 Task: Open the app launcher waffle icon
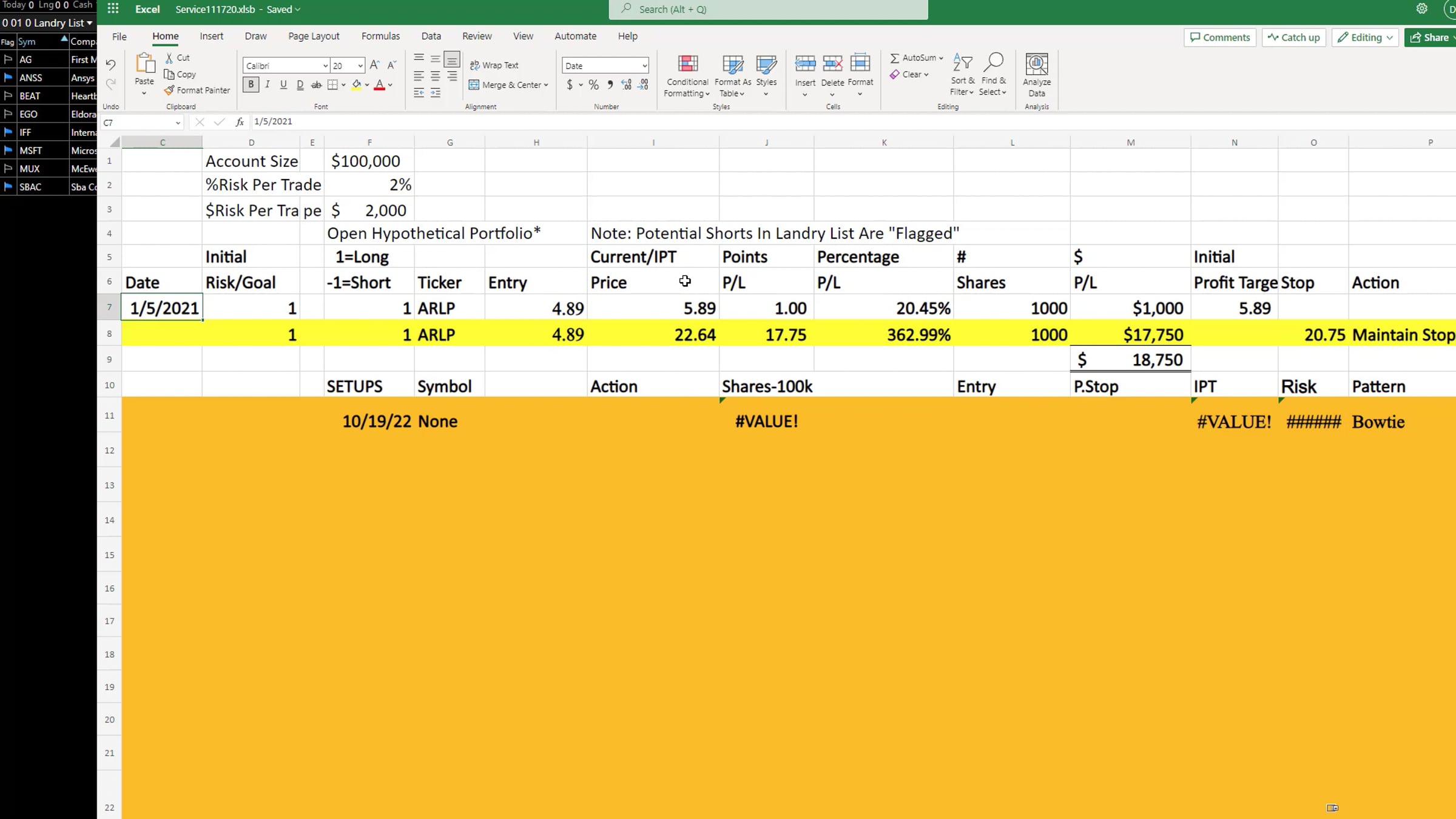click(113, 9)
